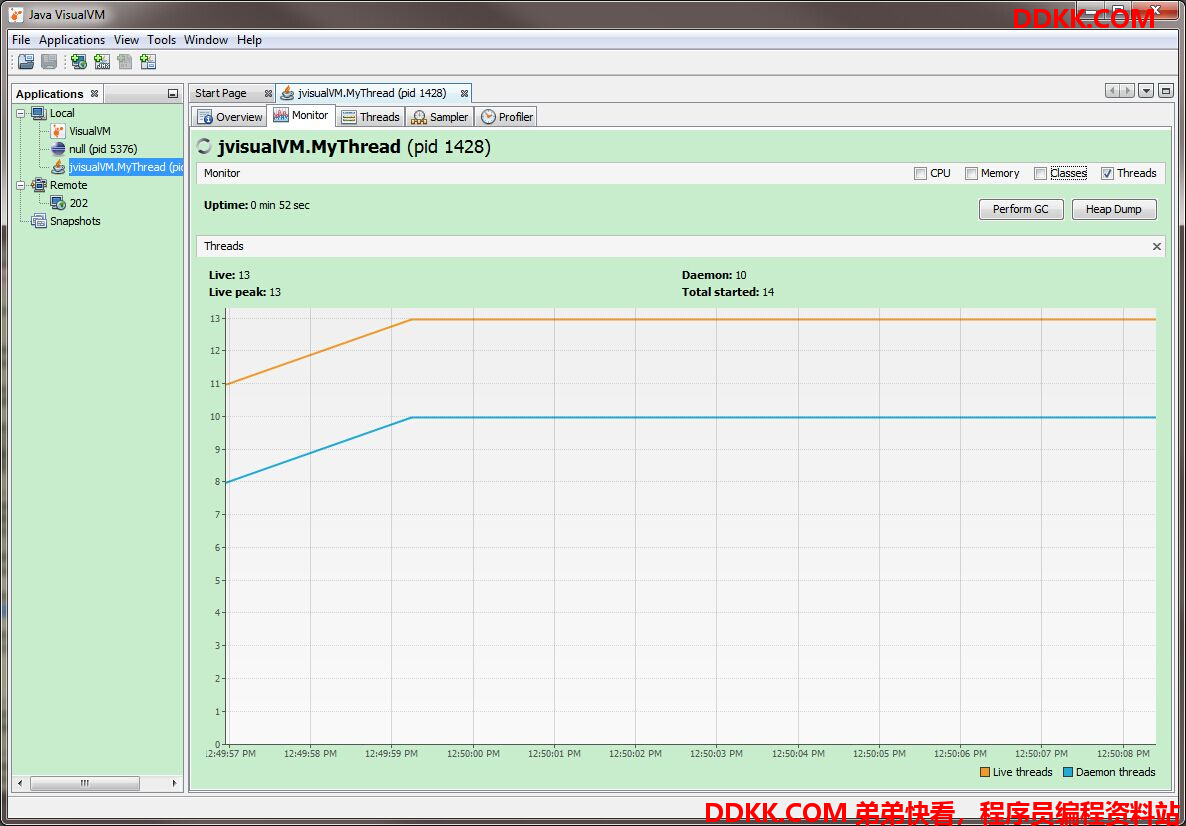
Task: Open the Applications menu
Action: [72, 40]
